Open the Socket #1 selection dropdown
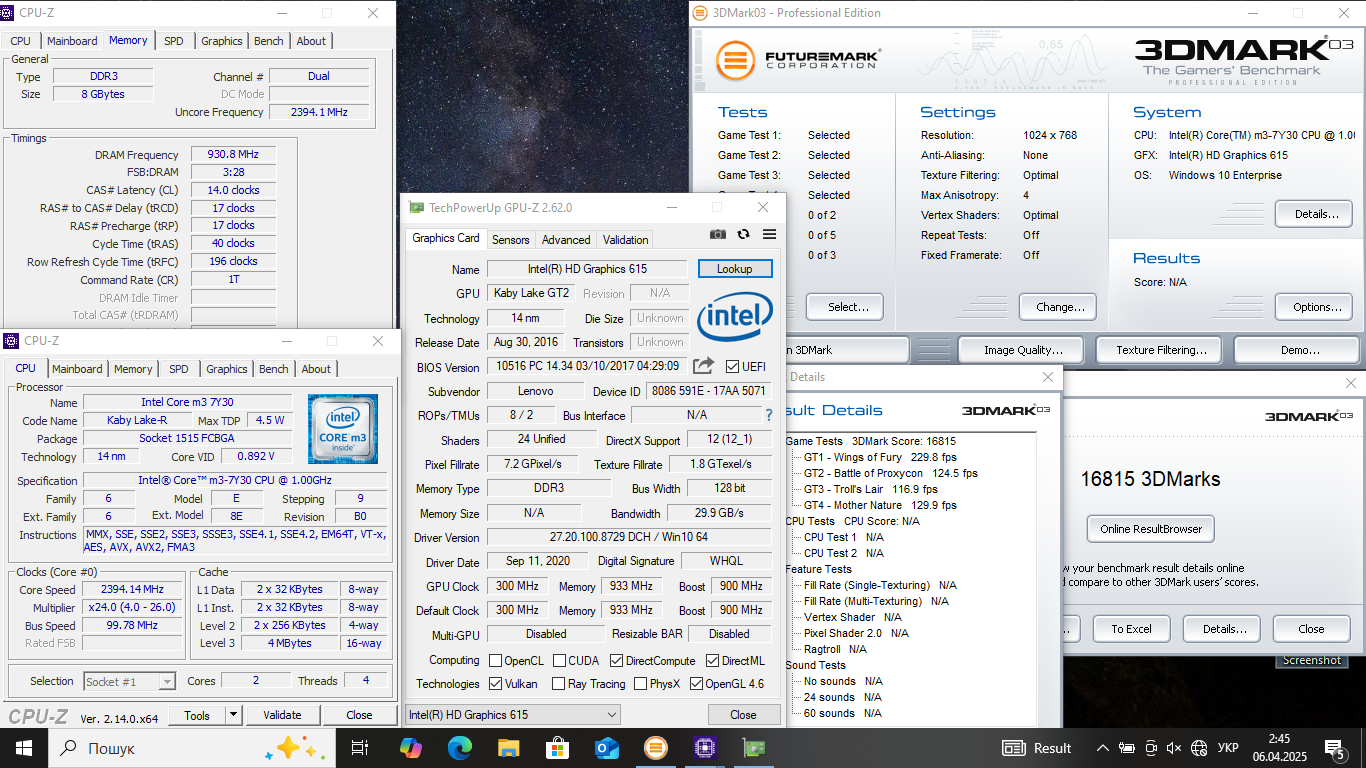 pos(130,681)
